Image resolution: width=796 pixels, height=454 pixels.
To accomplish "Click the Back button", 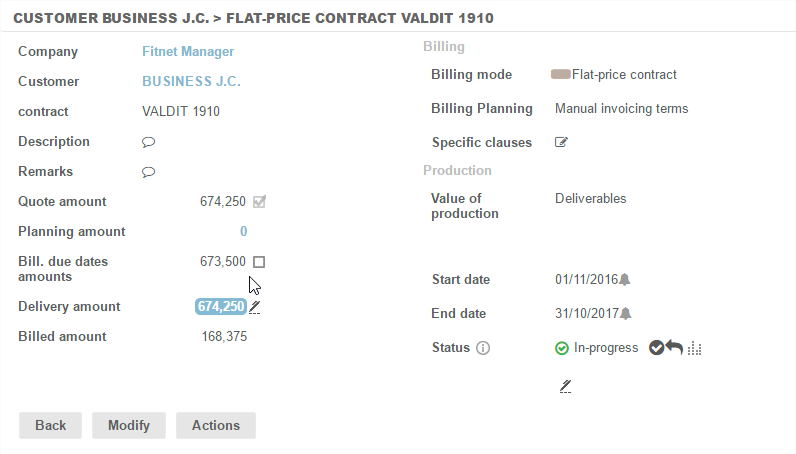I will pyautogui.click(x=50, y=425).
